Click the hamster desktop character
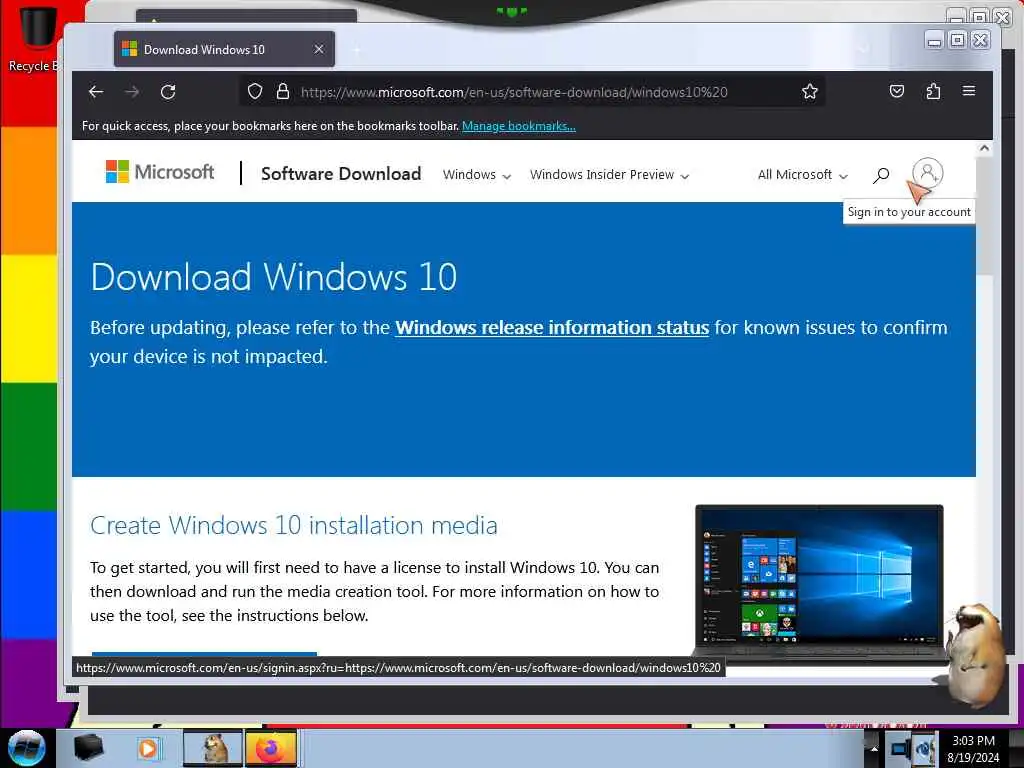1024x768 pixels. coord(974,655)
